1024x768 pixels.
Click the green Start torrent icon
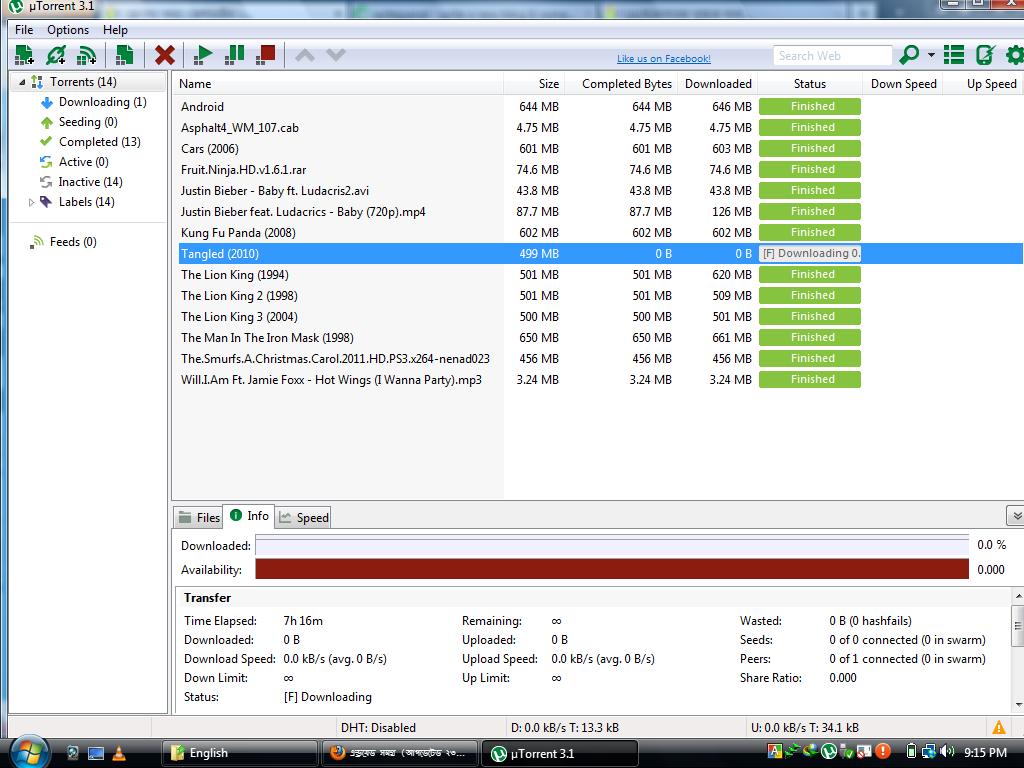pos(203,55)
